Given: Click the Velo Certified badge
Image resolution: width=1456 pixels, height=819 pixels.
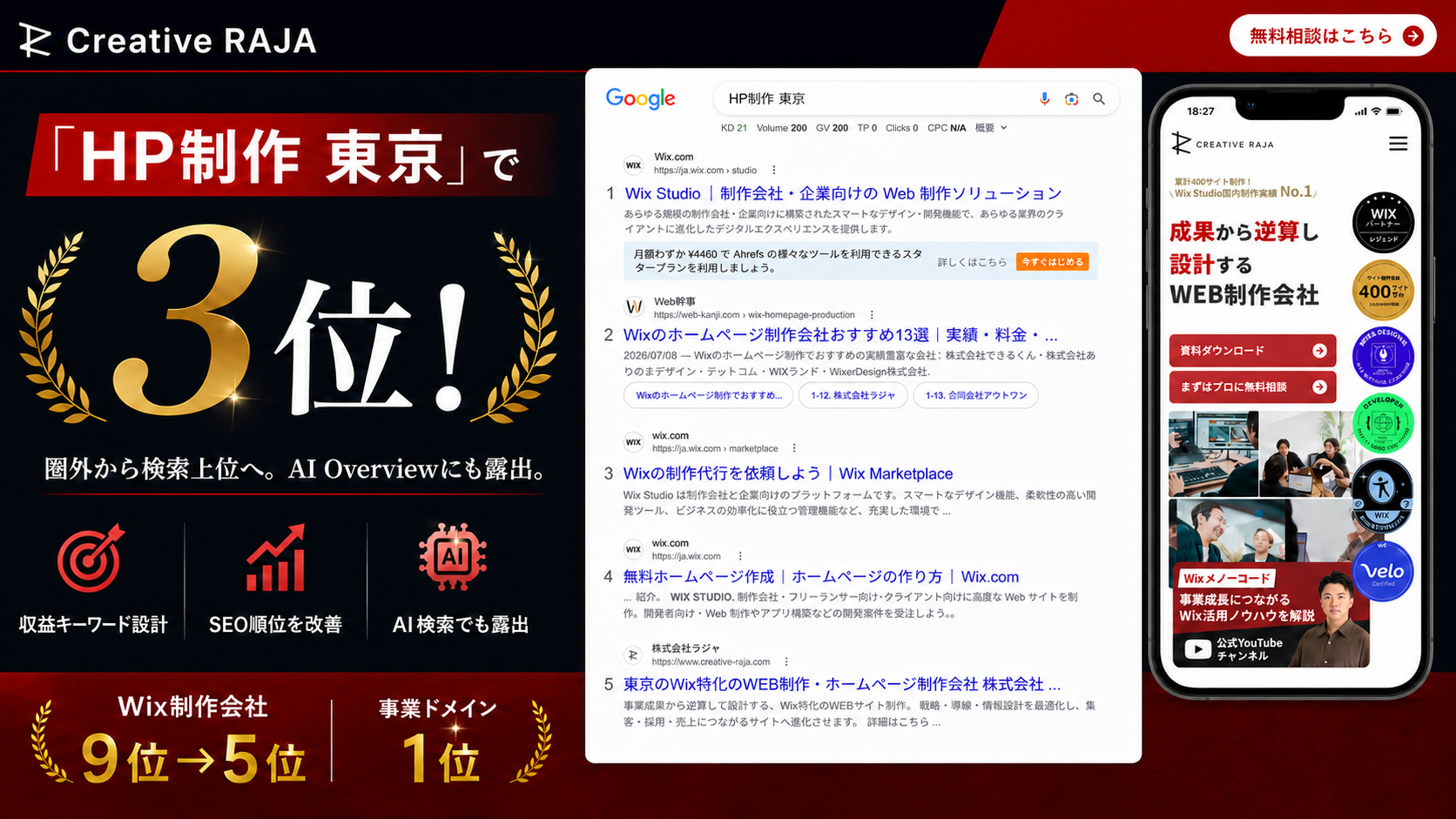Looking at the screenshot, I should [x=1382, y=571].
